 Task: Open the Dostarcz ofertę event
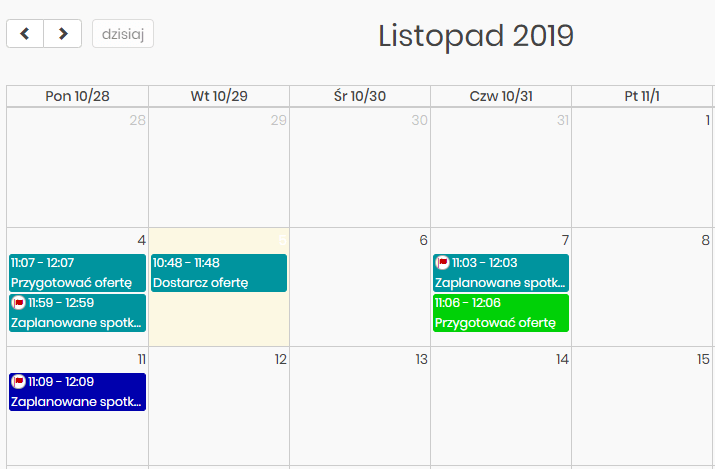pos(219,273)
